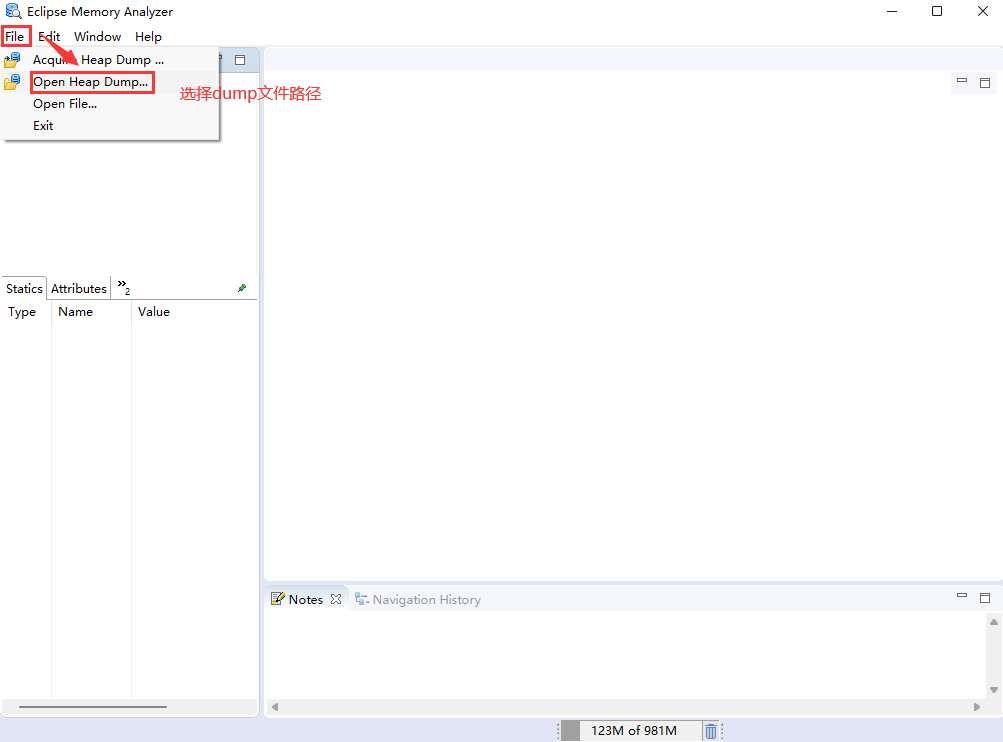Screen dimensions: 1003x742
Task: Click the Open Heap Dump folder icon
Action: click(12, 82)
